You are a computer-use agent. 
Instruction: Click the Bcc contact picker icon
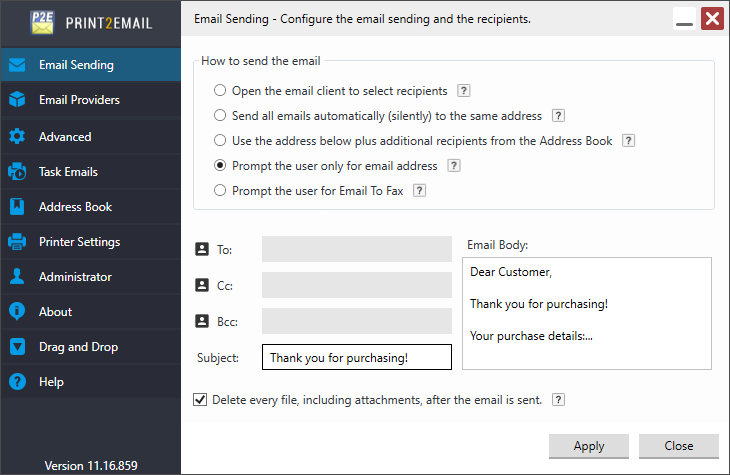pos(202,321)
